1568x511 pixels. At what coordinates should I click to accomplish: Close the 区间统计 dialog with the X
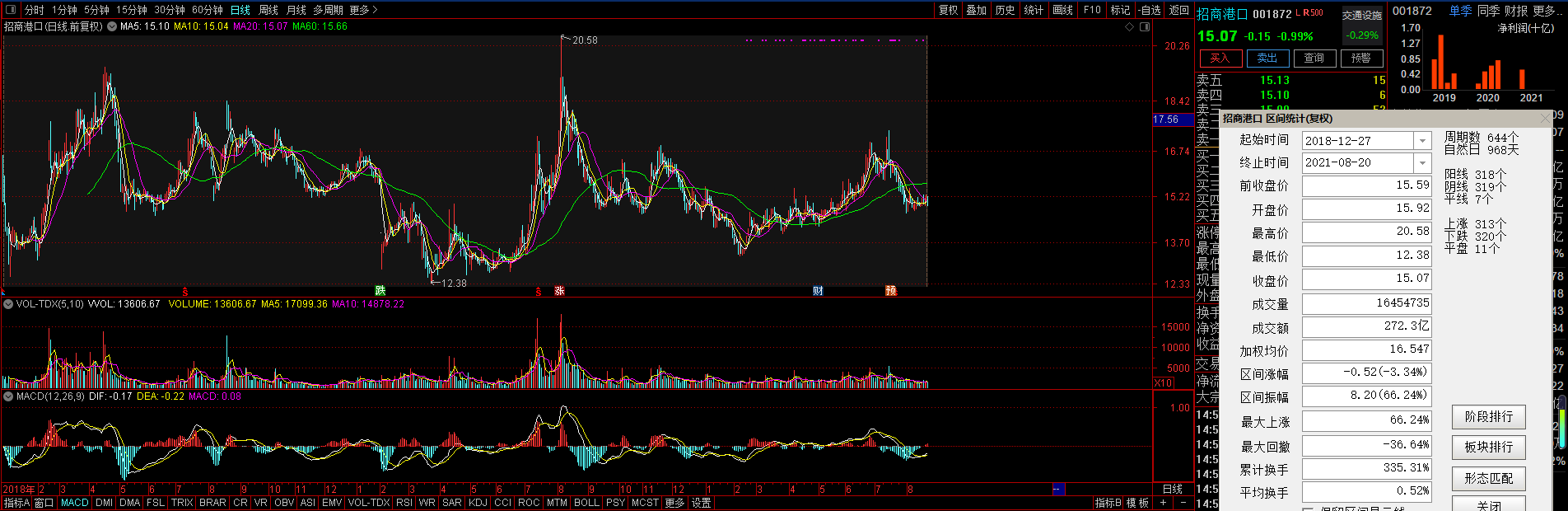tap(1544, 119)
